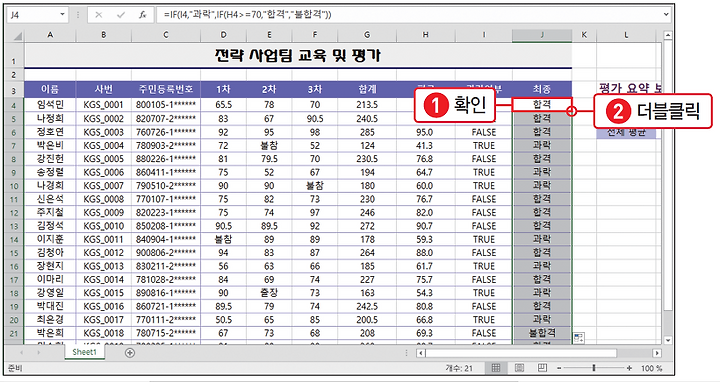The image size is (720, 382).
Task: Select row 12 header
Action: (14, 213)
